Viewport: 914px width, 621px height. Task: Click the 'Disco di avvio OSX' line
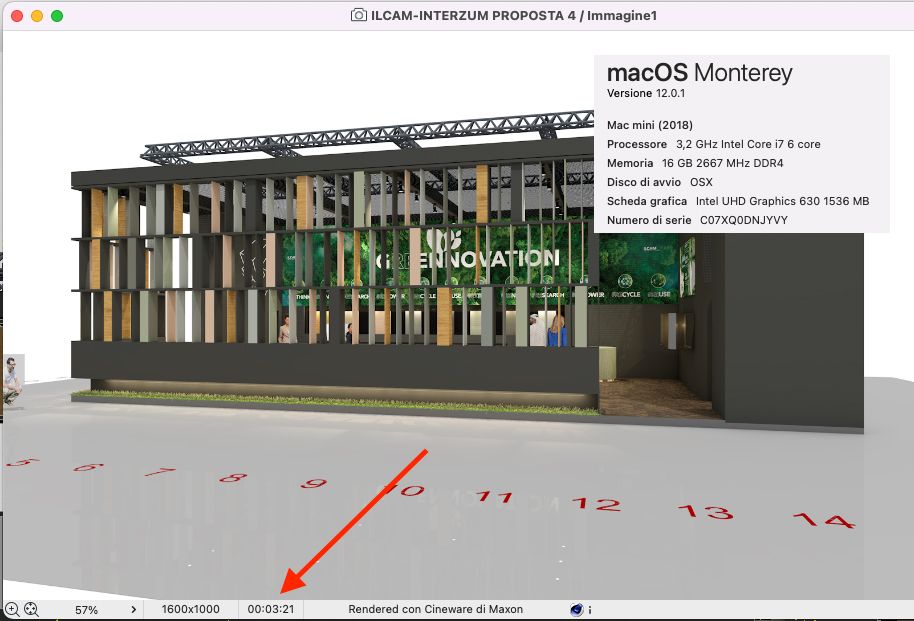click(x=660, y=182)
